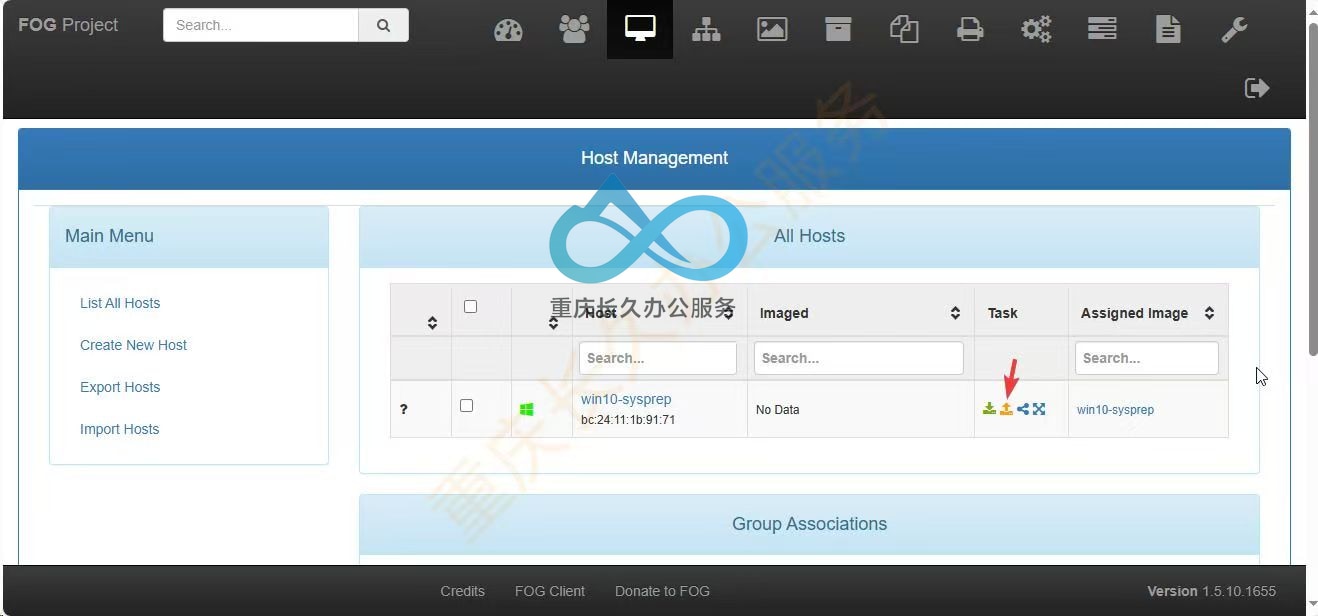Image resolution: width=1318 pixels, height=616 pixels.
Task: Click the logout arrow icon
Action: coord(1257,88)
